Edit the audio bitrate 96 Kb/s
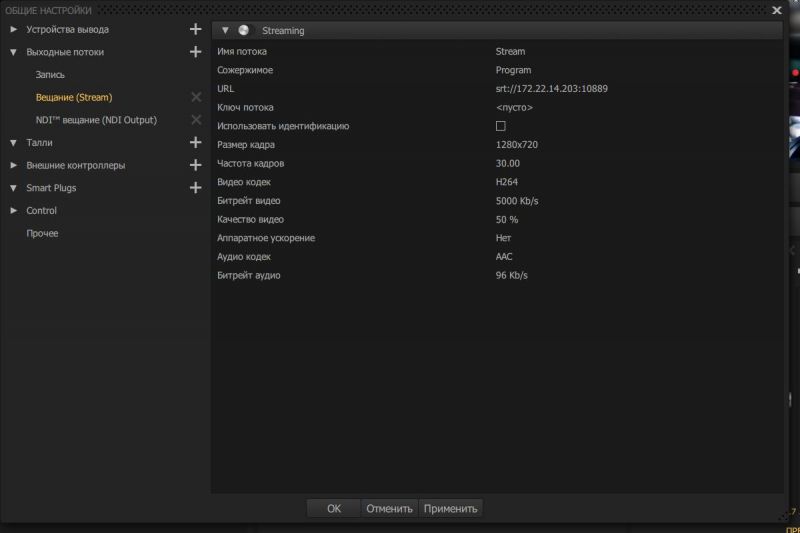The width and height of the screenshot is (800, 533). [x=512, y=275]
